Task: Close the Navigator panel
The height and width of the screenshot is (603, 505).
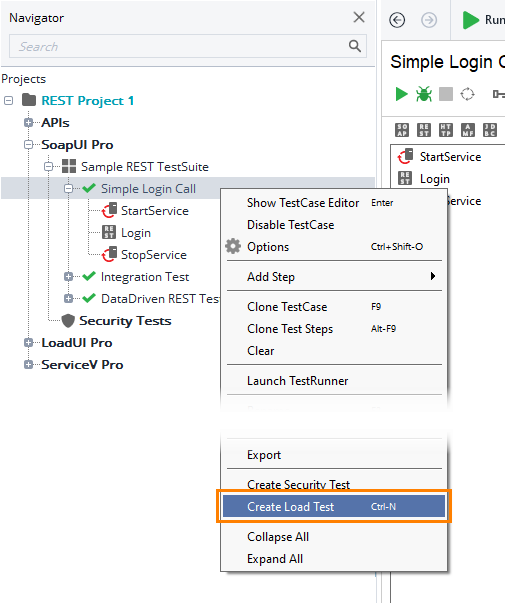Action: 358,17
